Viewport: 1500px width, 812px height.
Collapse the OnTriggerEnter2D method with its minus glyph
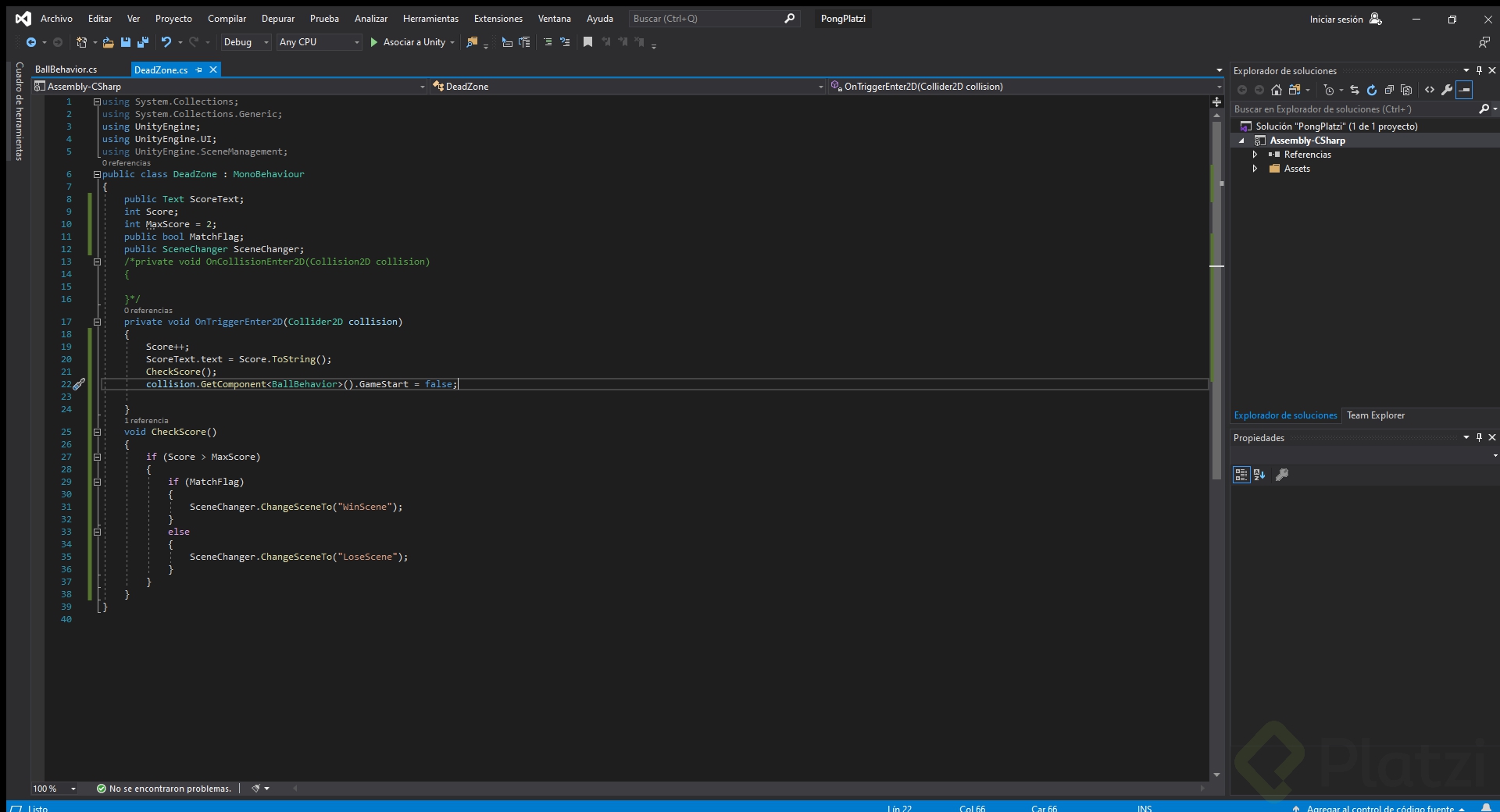tap(96, 322)
